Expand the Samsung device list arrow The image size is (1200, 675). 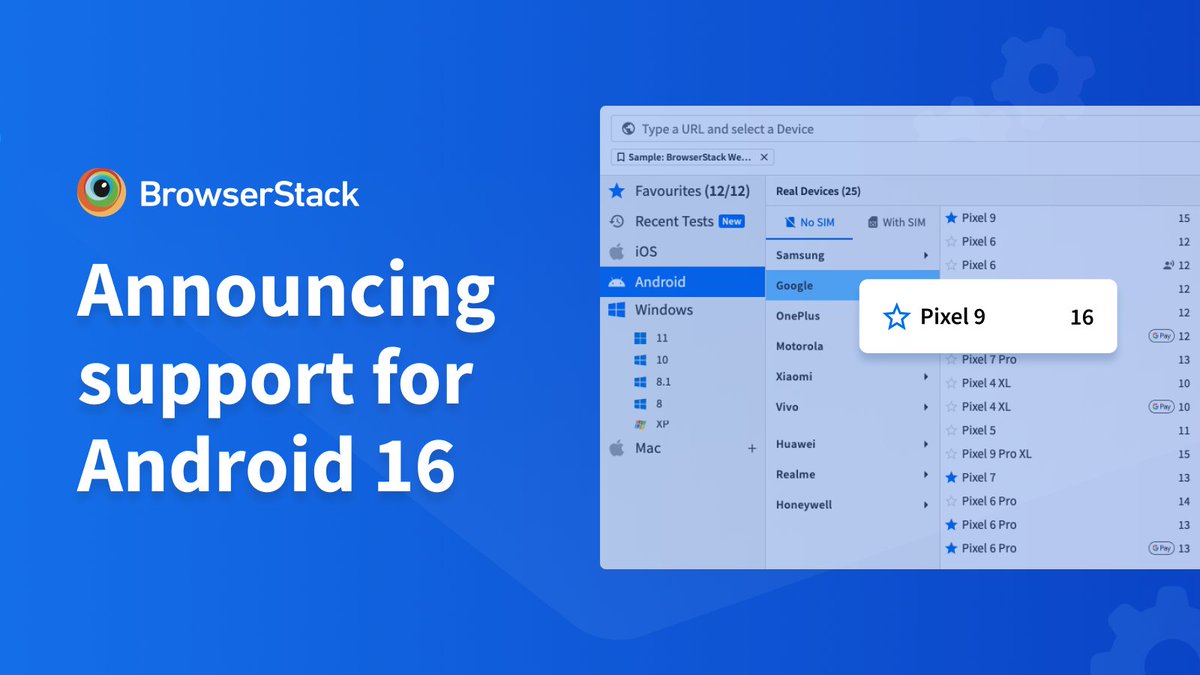click(926, 256)
